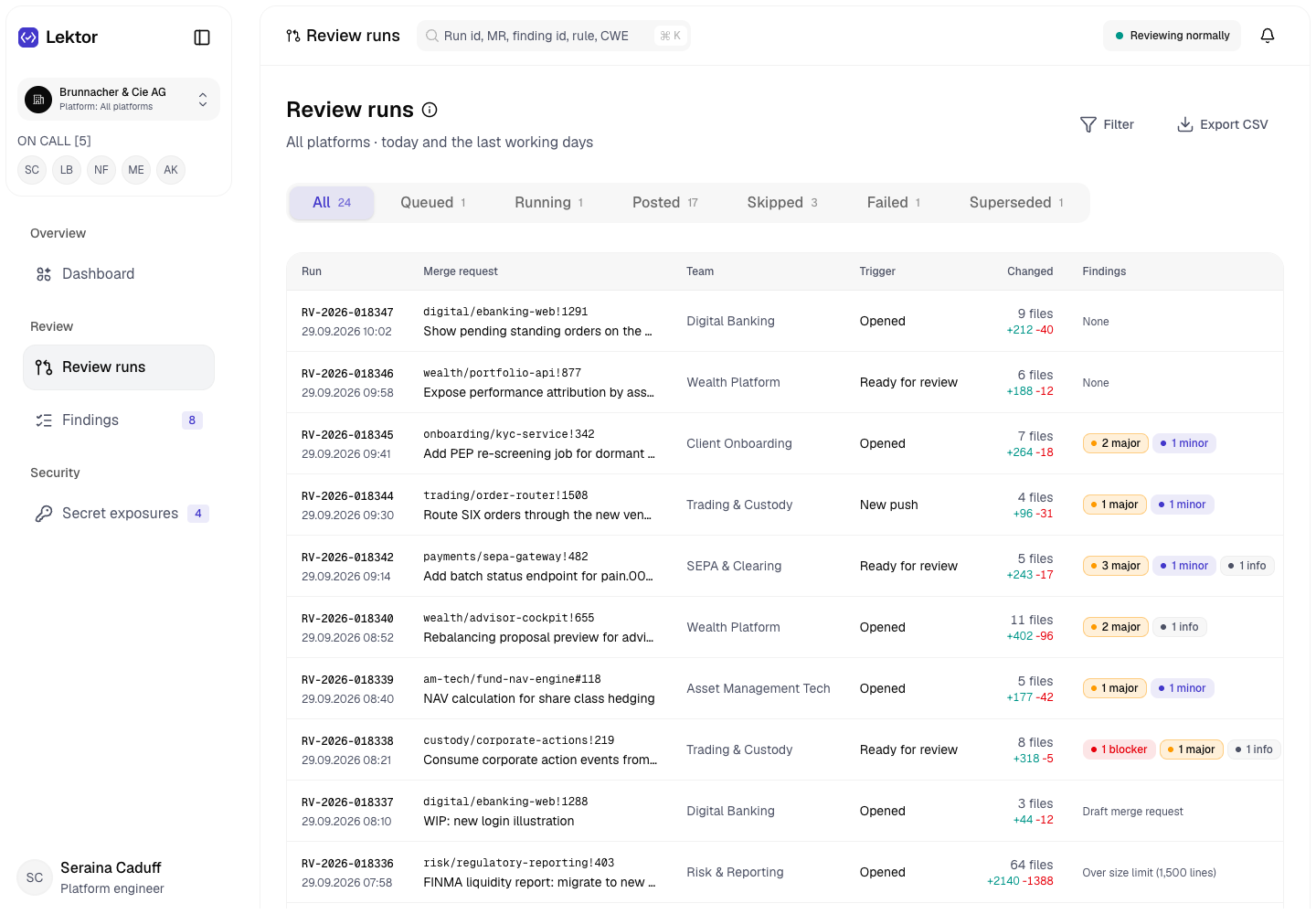This screenshot has height=914, width=1316.
Task: Sort by the Changed column header
Action: click(1030, 271)
